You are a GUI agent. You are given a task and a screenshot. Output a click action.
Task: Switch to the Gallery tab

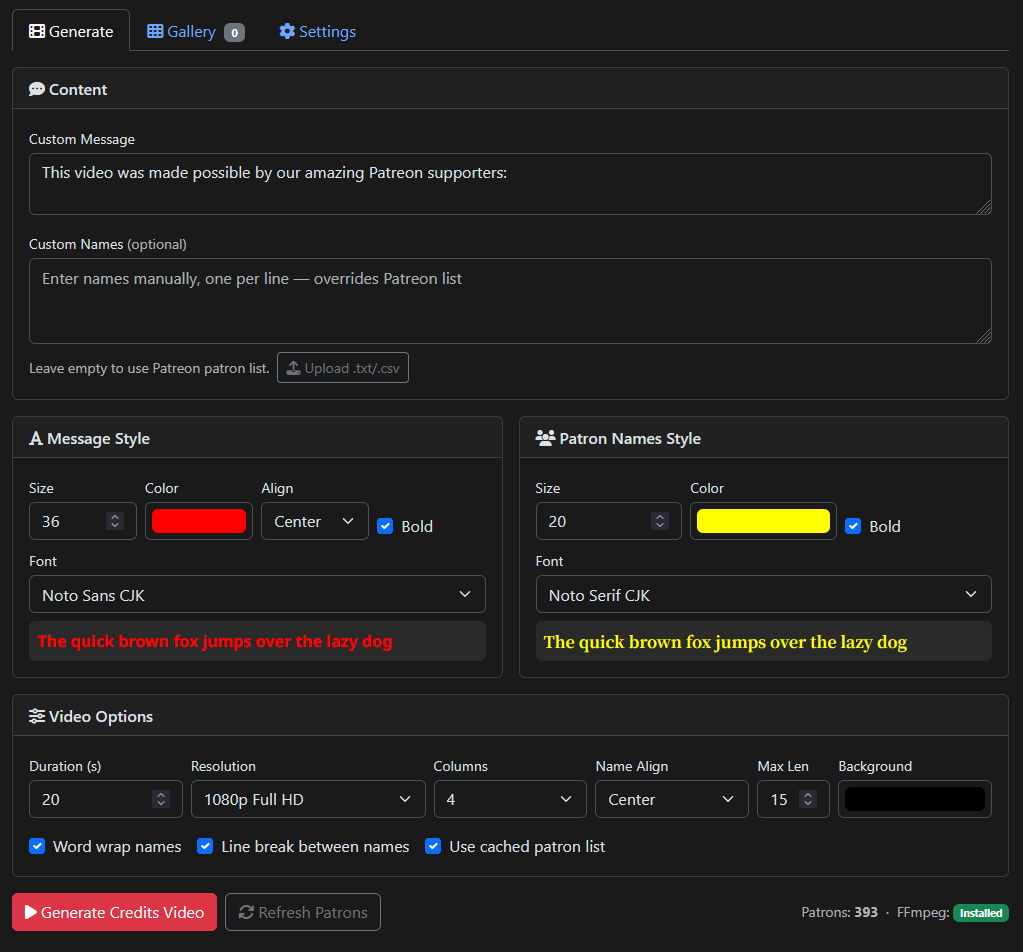(195, 31)
